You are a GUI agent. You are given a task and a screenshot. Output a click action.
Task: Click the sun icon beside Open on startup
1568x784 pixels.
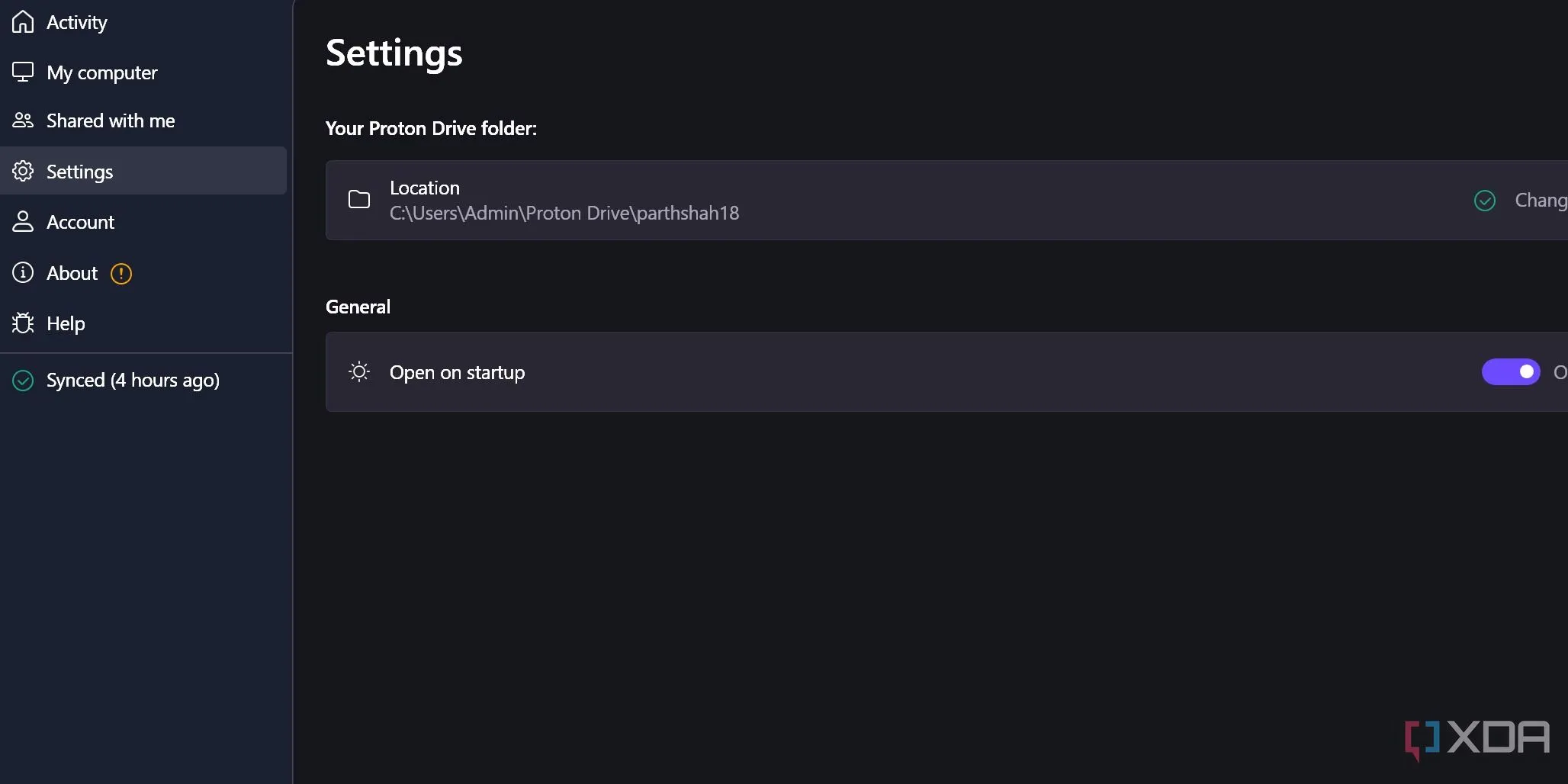(359, 372)
